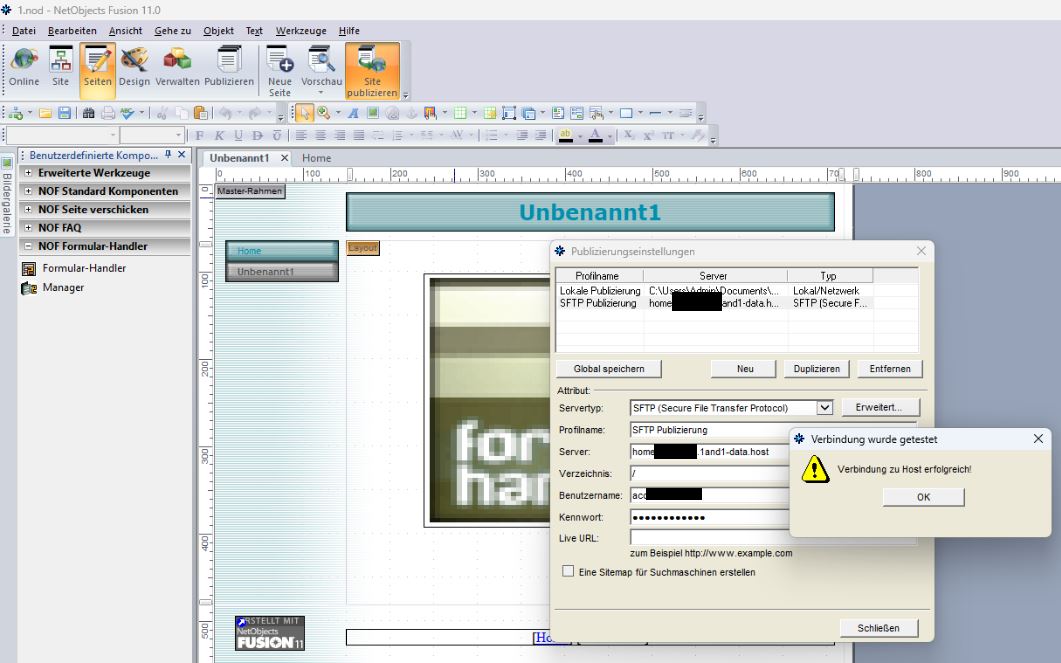The width and height of the screenshot is (1061, 663).
Task: Expand NOF Standard Komponenten group
Action: click(x=28, y=191)
